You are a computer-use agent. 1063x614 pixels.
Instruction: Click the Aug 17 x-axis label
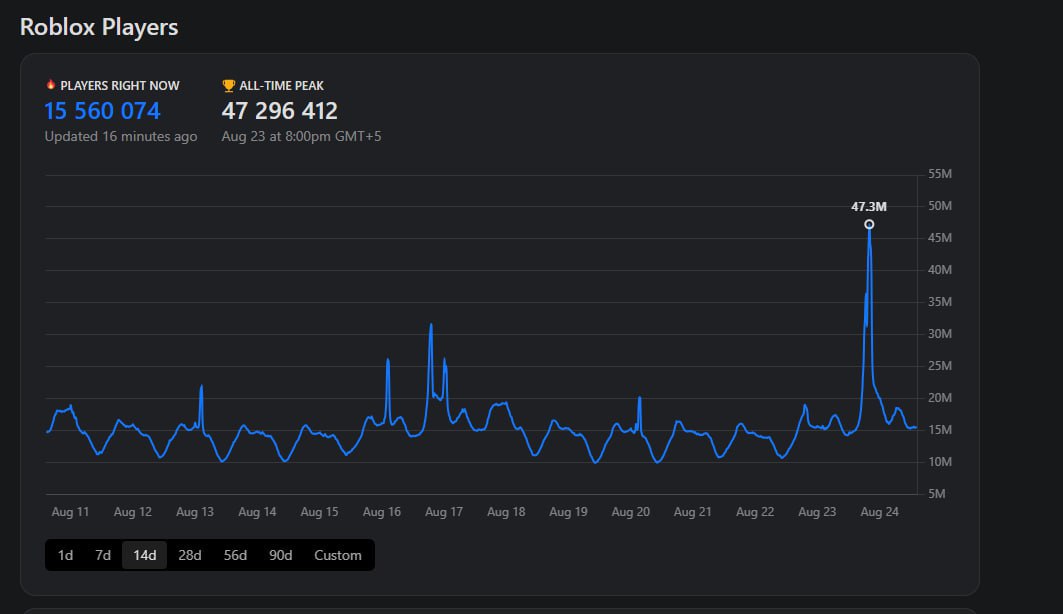point(444,512)
